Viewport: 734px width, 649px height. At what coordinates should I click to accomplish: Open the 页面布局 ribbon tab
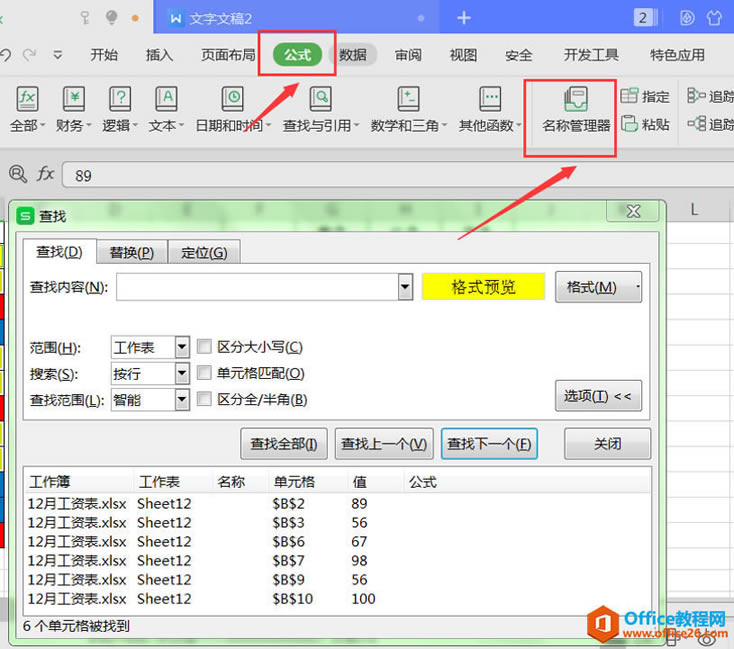228,55
